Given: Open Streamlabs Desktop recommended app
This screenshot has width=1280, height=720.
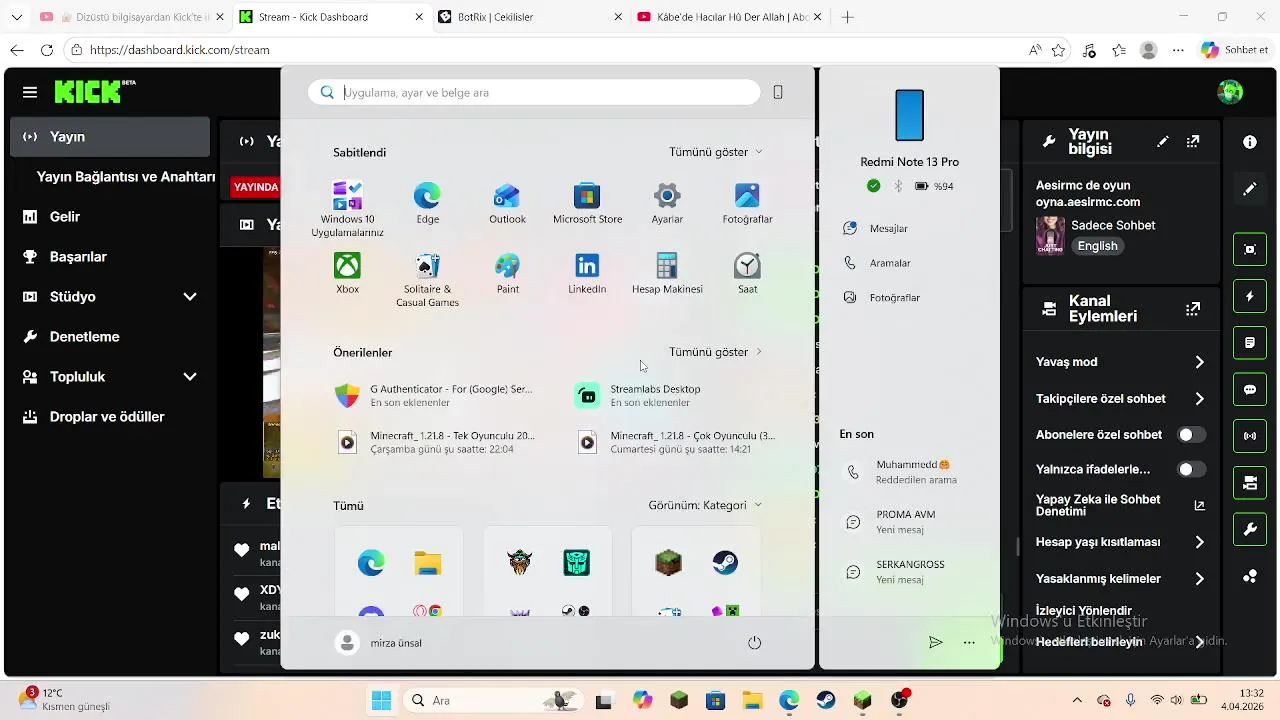Looking at the screenshot, I should [x=678, y=395].
